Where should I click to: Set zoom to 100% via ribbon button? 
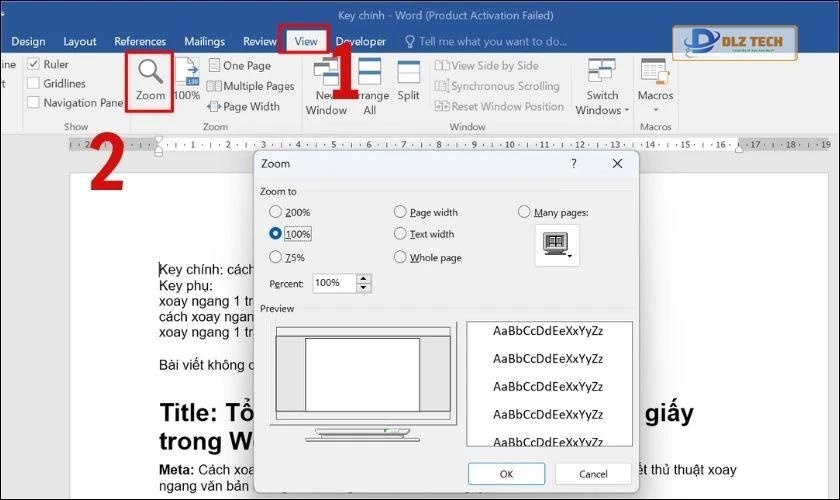[x=187, y=80]
